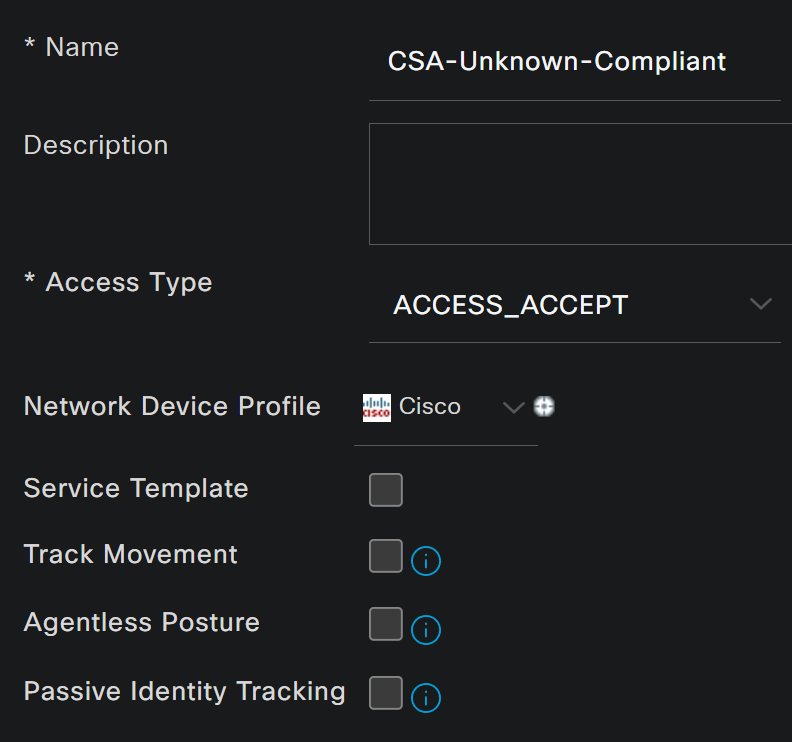Viewport: 792px width, 742px height.
Task: Click inside the Description text area
Action: pos(581,184)
